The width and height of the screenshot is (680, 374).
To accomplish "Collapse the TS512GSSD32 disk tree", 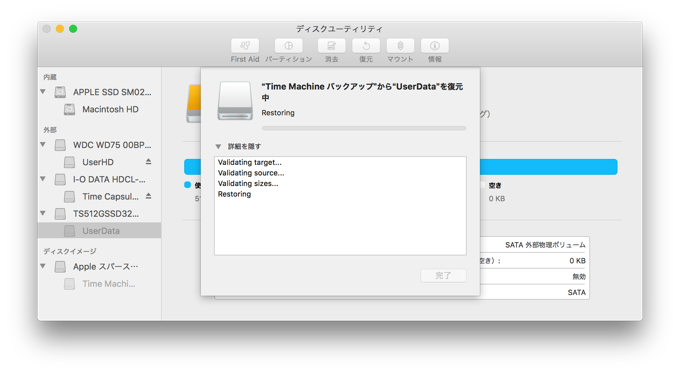I will pos(43,213).
